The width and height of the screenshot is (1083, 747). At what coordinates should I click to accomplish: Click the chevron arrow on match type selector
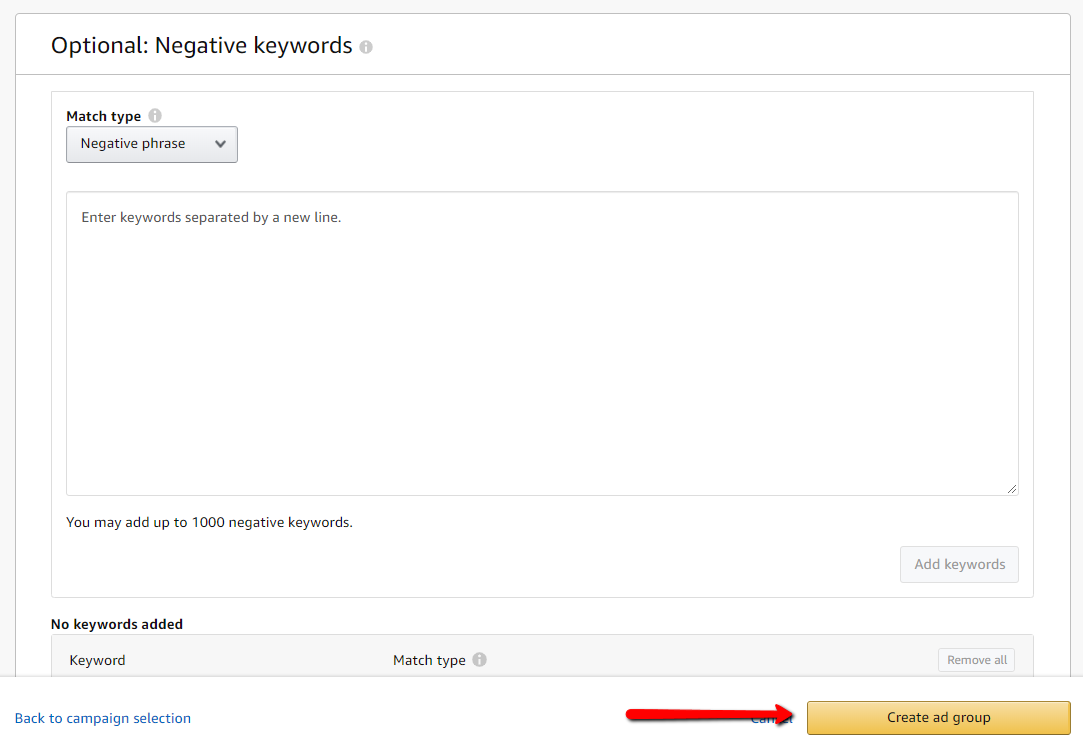tap(221, 144)
